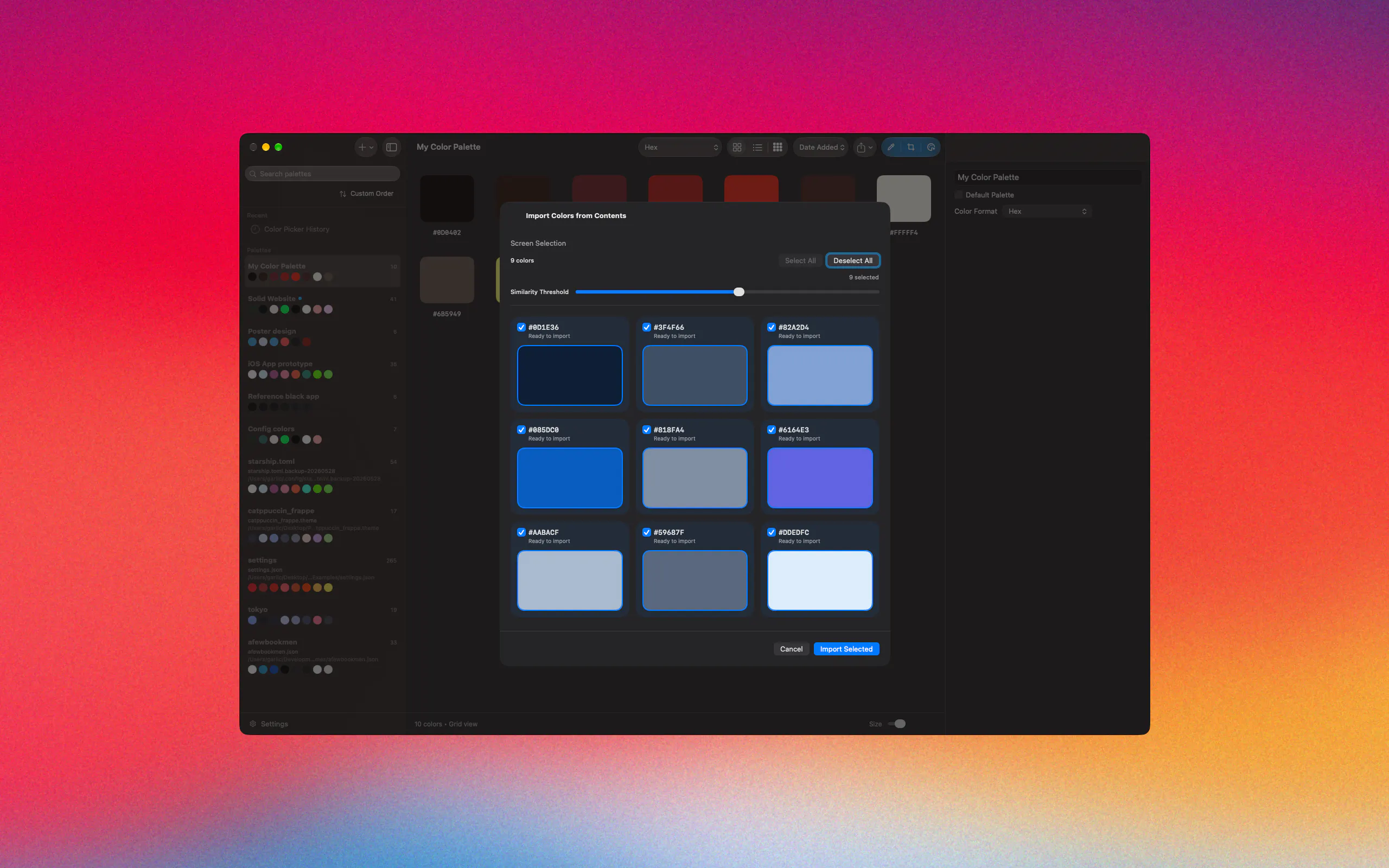Select the tokyo palette in sidebar

click(323, 615)
